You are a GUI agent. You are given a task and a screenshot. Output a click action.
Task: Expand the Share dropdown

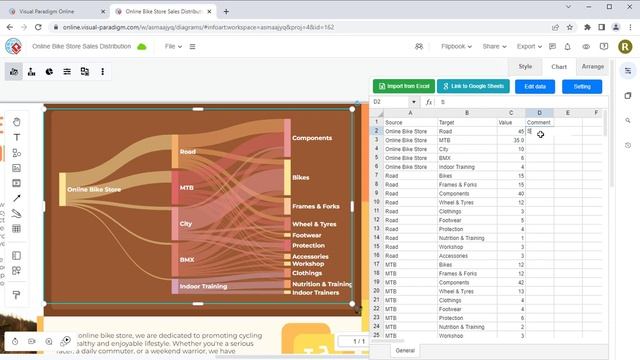coord(494,47)
